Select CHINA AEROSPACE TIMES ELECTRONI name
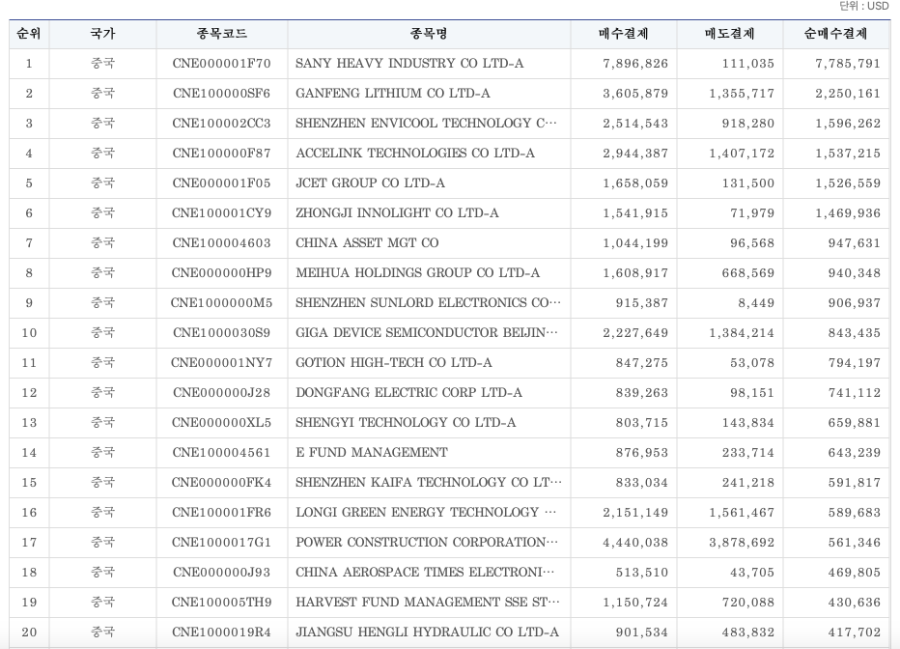Viewport: 900px width, 649px height. click(x=425, y=572)
